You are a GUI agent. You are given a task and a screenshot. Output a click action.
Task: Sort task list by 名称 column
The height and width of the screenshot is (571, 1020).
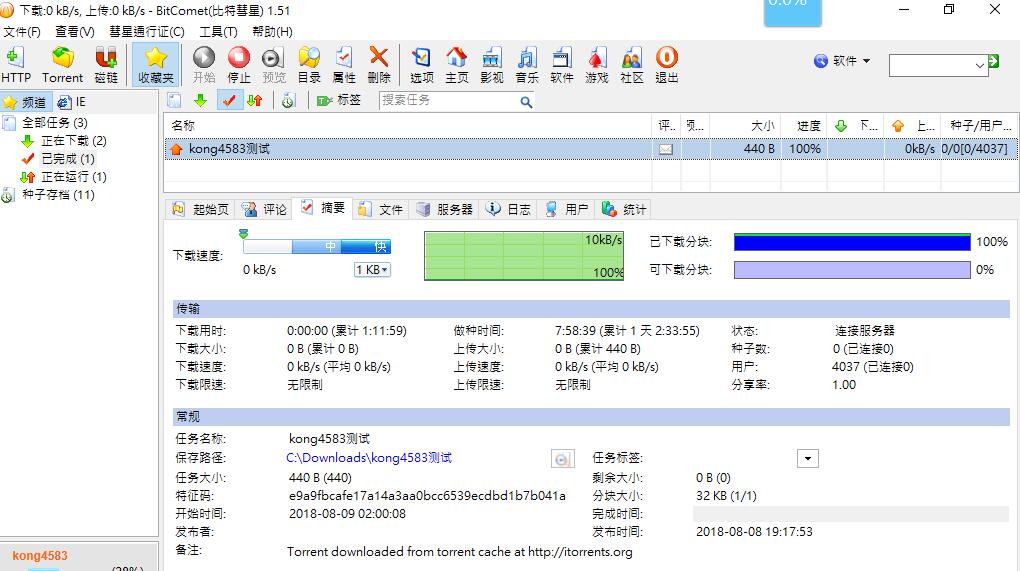[x=408, y=126]
